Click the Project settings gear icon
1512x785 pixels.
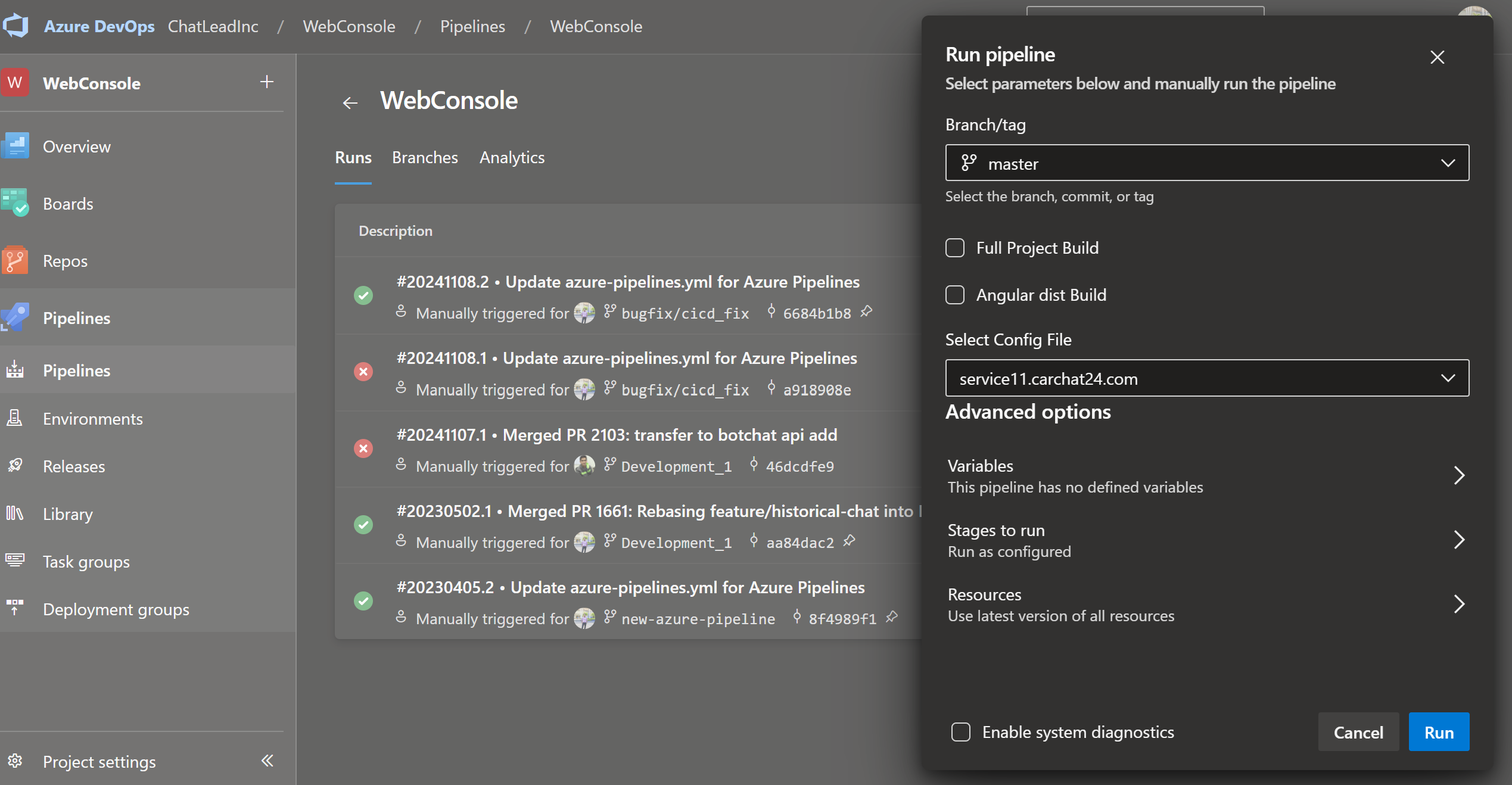pos(14,761)
